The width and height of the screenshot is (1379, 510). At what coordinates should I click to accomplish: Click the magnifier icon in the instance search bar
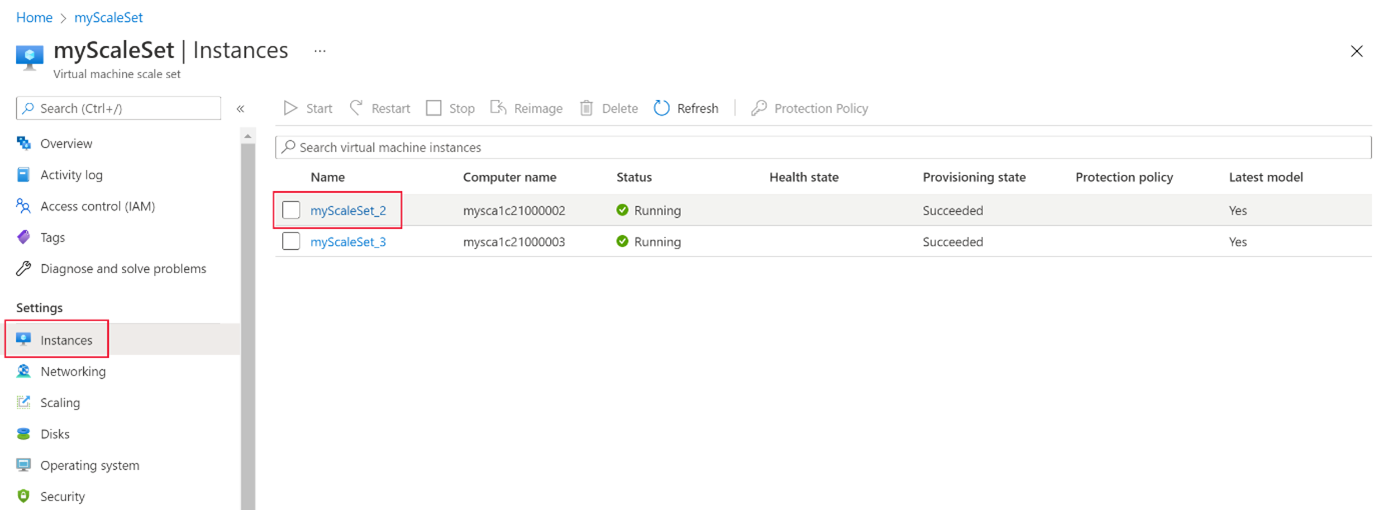pos(289,147)
